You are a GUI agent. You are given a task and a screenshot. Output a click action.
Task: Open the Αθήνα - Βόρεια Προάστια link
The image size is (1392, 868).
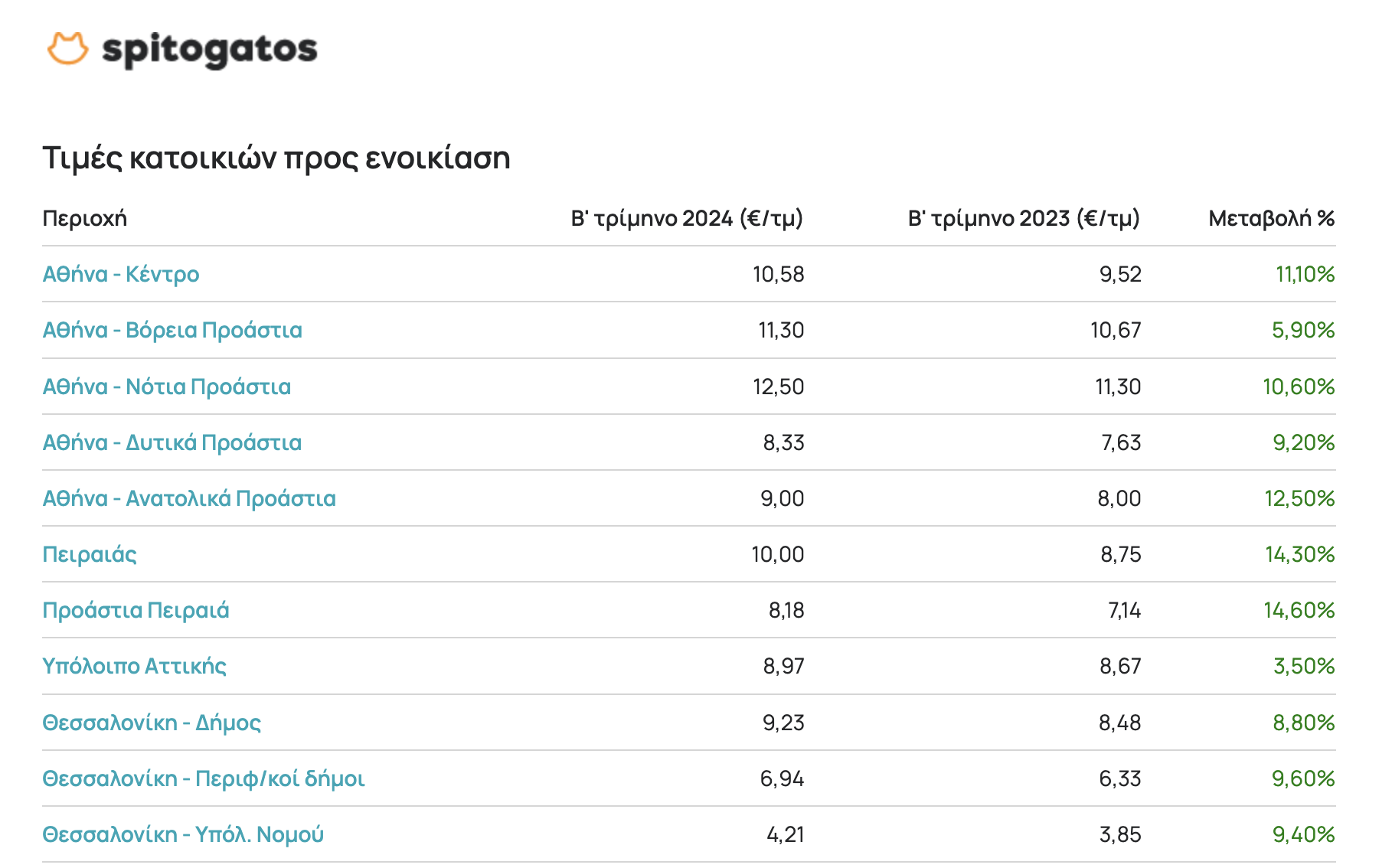(172, 330)
